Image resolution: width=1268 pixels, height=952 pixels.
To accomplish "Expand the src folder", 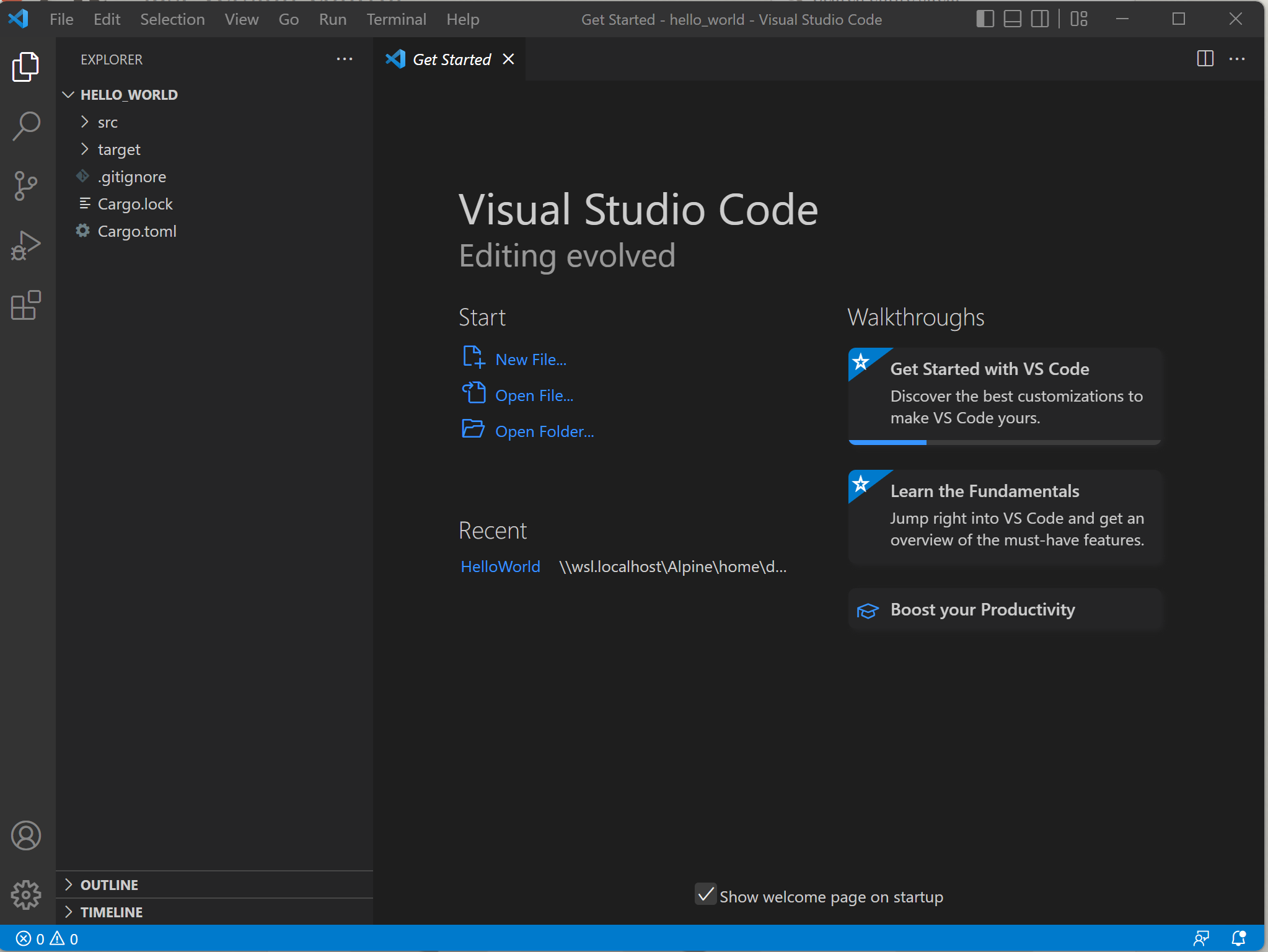I will coord(107,122).
